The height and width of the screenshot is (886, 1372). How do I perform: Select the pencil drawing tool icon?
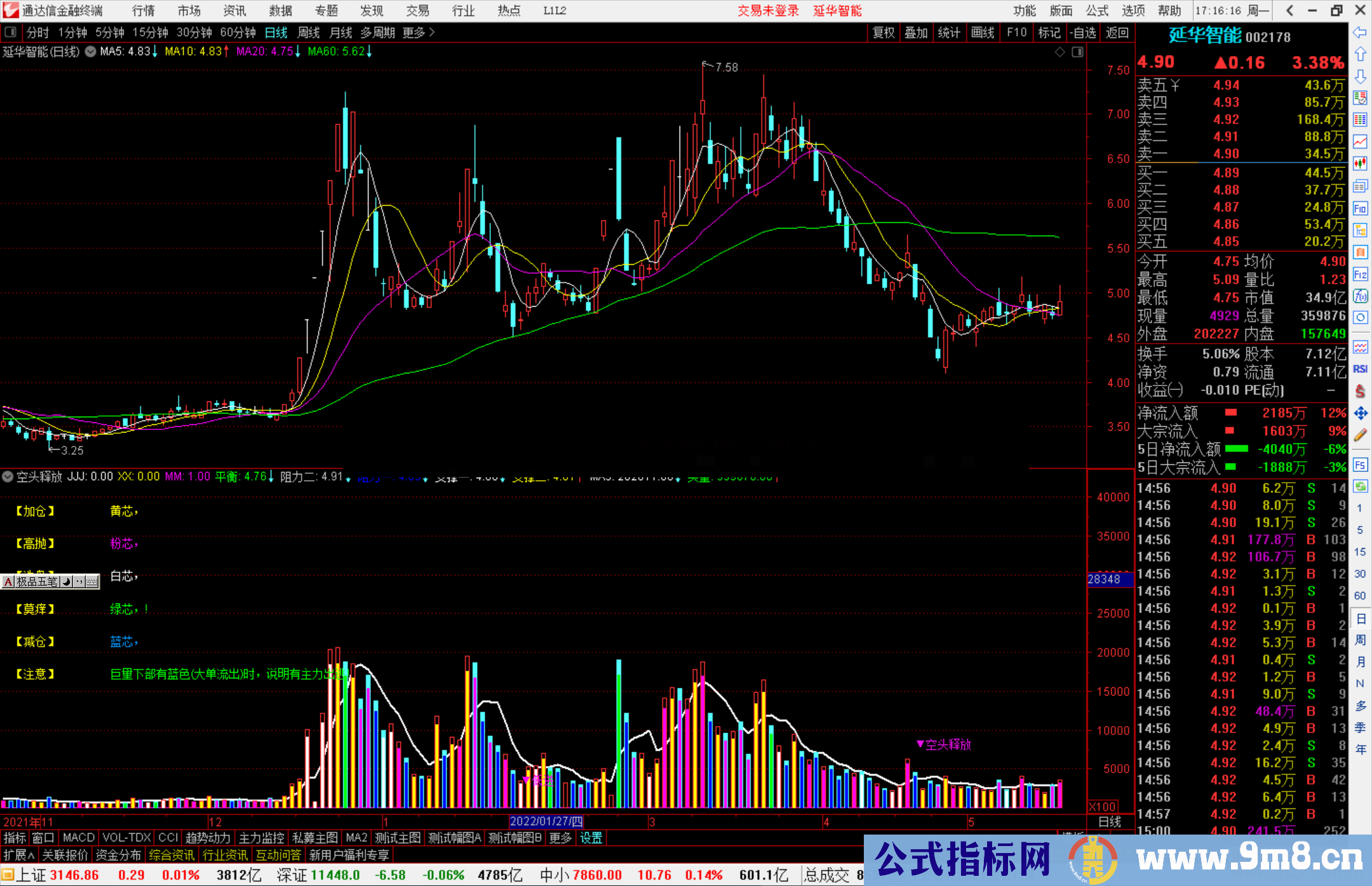coord(1360,435)
